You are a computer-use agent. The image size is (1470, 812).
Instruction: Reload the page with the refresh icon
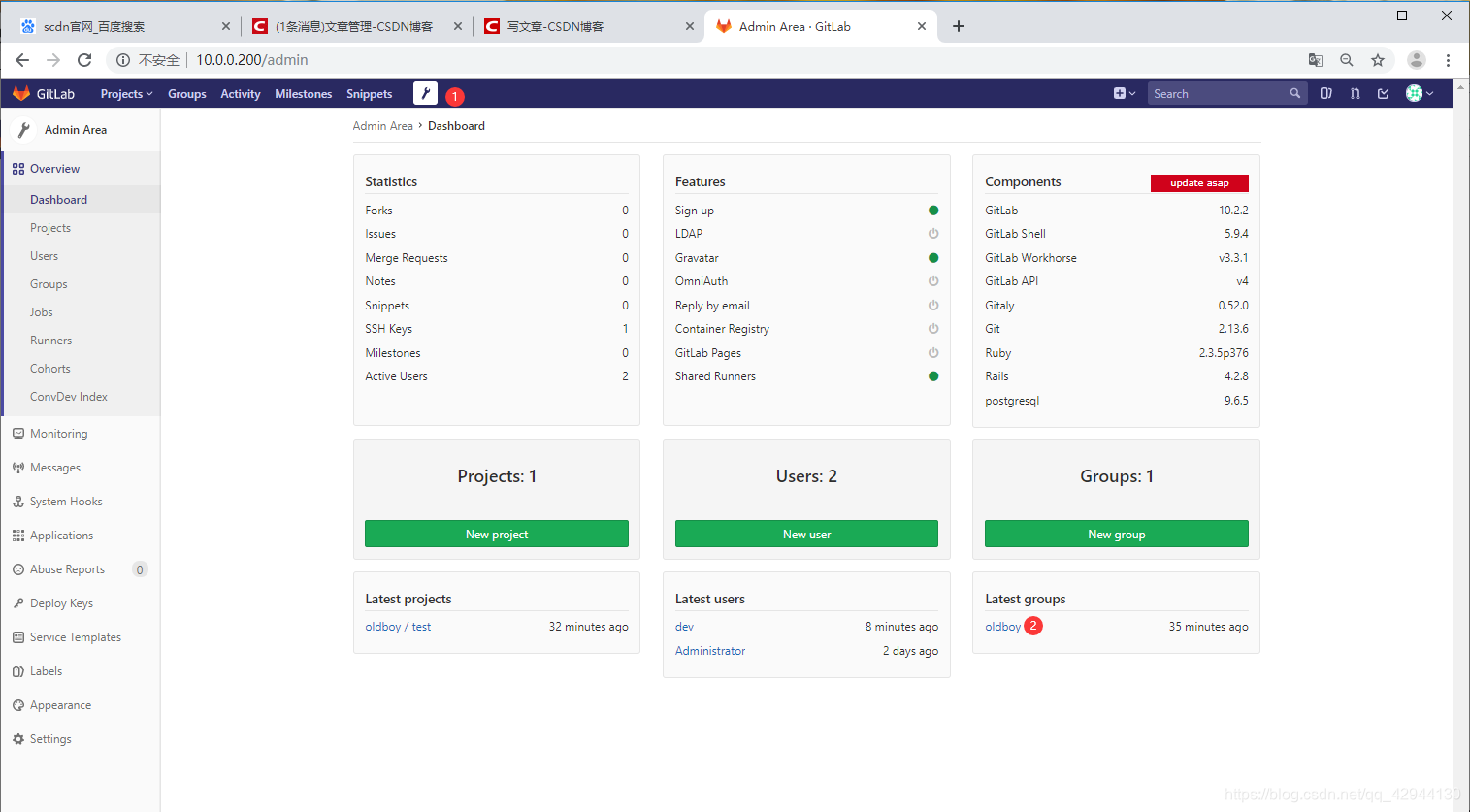(x=84, y=60)
